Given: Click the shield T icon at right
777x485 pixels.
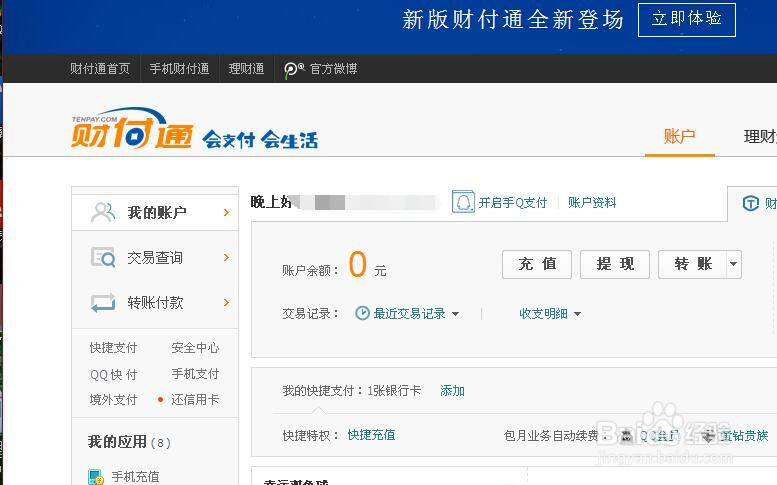Looking at the screenshot, I should coord(751,203).
